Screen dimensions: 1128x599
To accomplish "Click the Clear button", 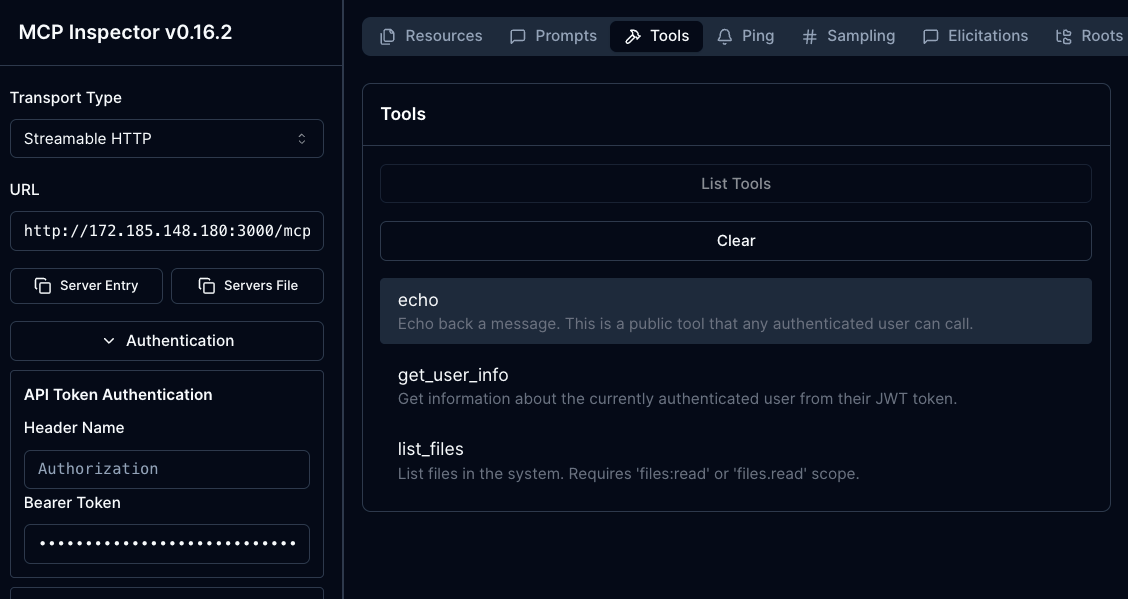I will (735, 241).
